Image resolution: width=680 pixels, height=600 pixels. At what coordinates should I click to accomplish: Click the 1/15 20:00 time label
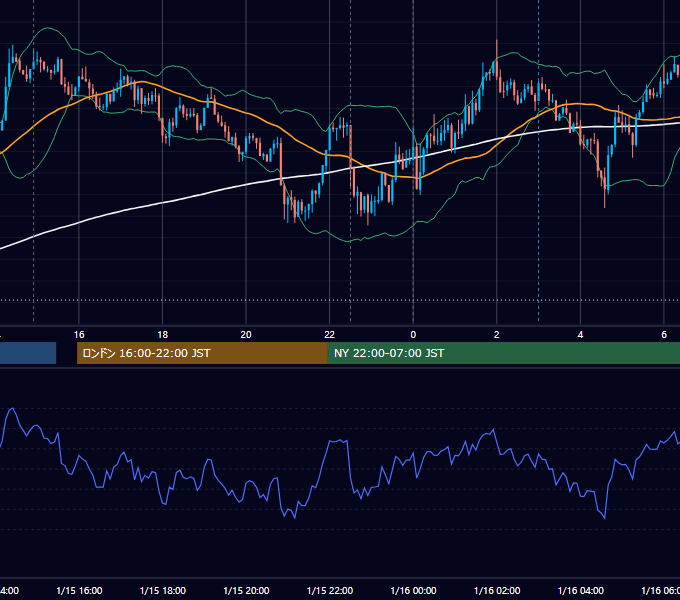(246, 590)
